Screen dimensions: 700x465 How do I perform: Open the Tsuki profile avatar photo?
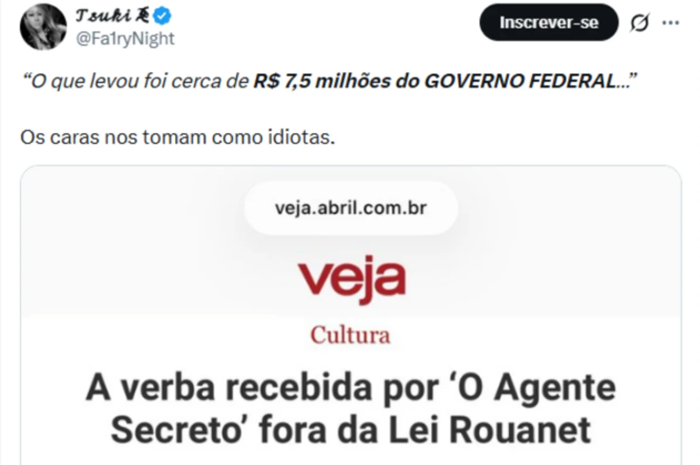43,27
